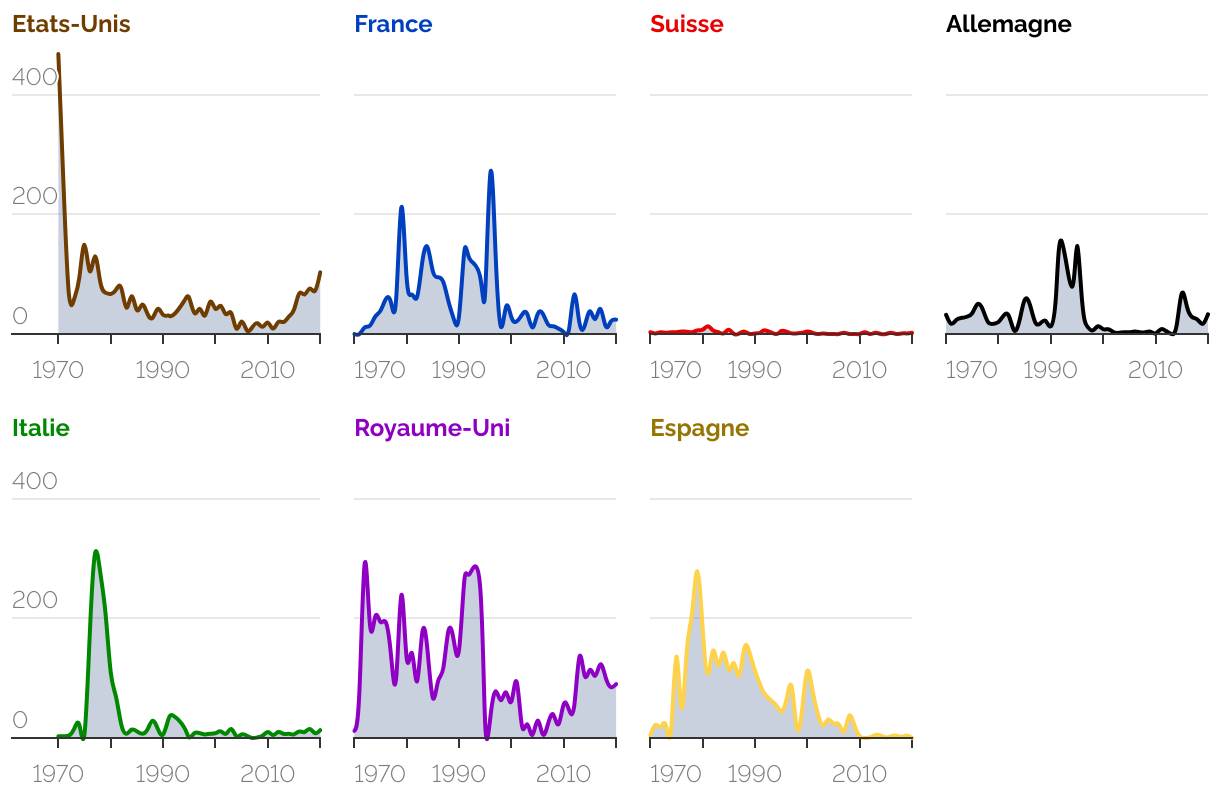This screenshot has width=1220, height=798.
Task: Click the 200 y-axis label in Italie chart
Action: click(x=35, y=600)
